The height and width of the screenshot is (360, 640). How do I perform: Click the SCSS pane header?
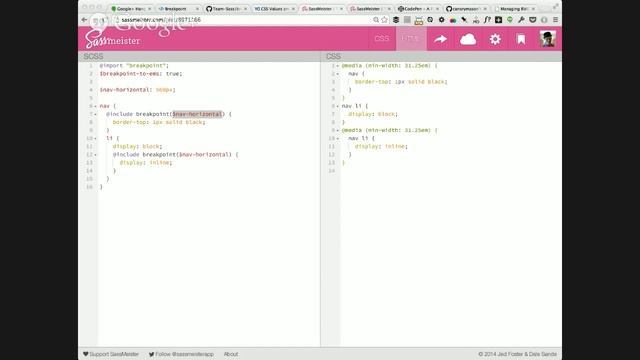click(x=199, y=56)
